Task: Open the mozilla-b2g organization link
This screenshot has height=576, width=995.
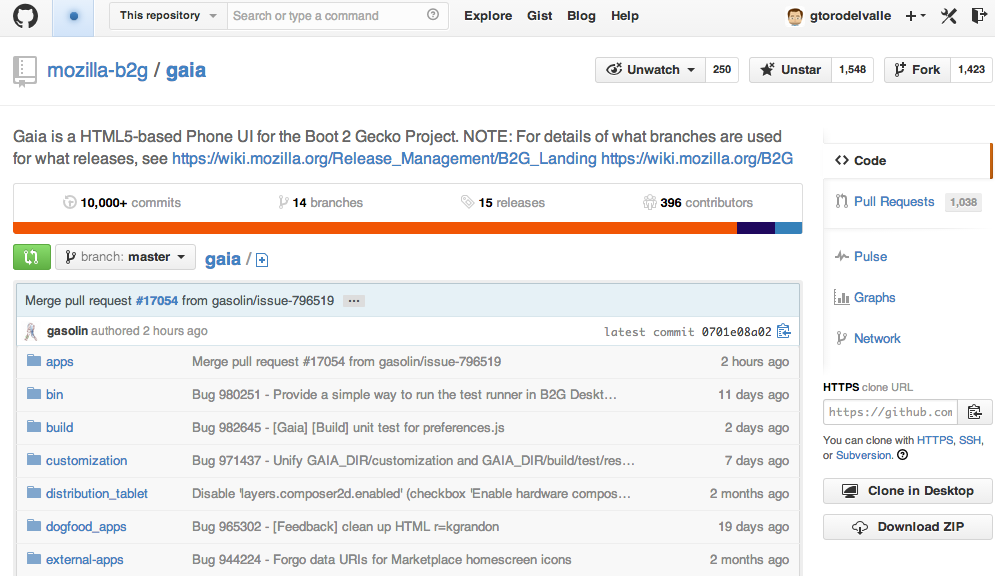Action: tap(97, 70)
